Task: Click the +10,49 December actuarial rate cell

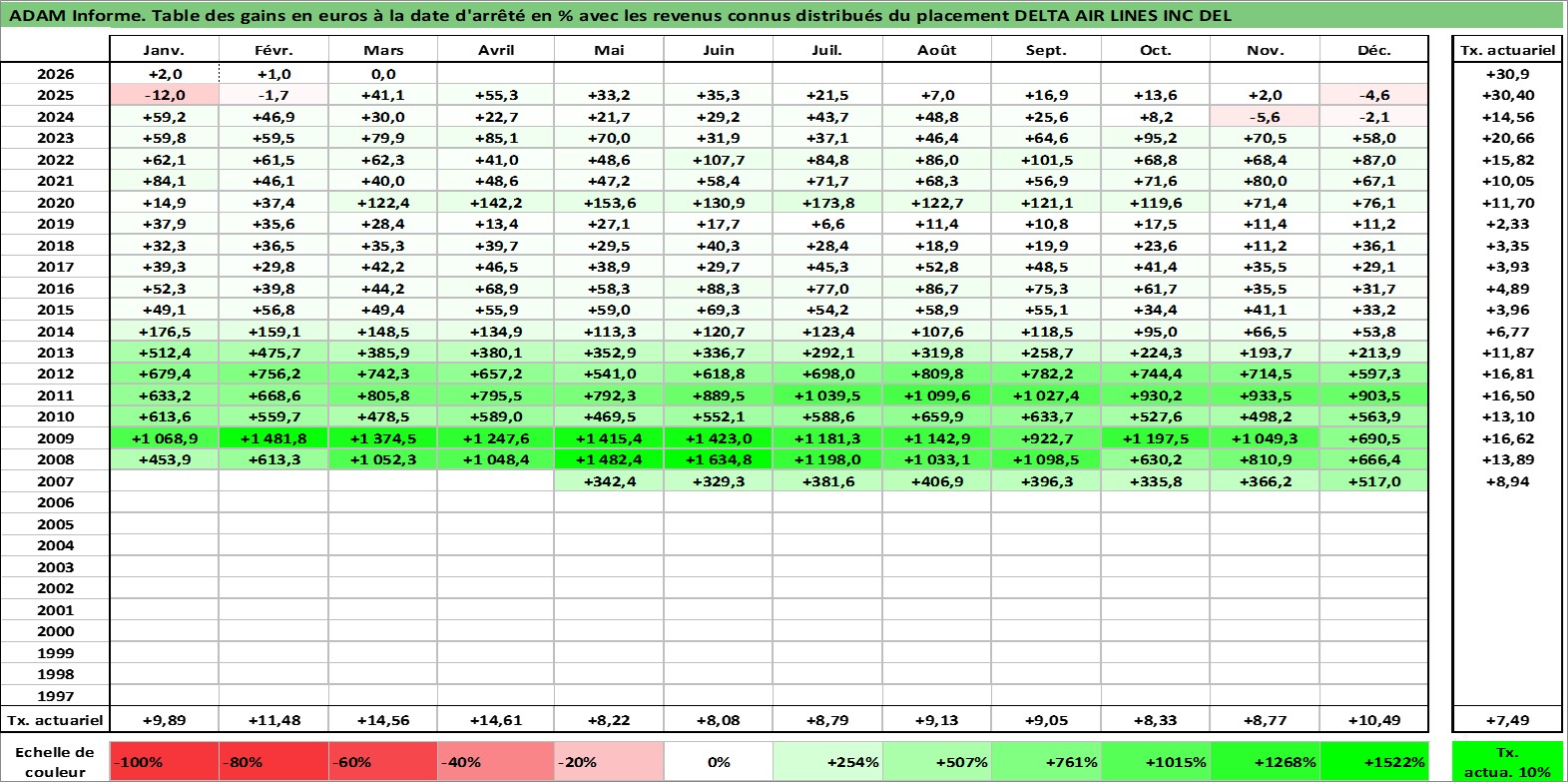Action: coord(1374,720)
